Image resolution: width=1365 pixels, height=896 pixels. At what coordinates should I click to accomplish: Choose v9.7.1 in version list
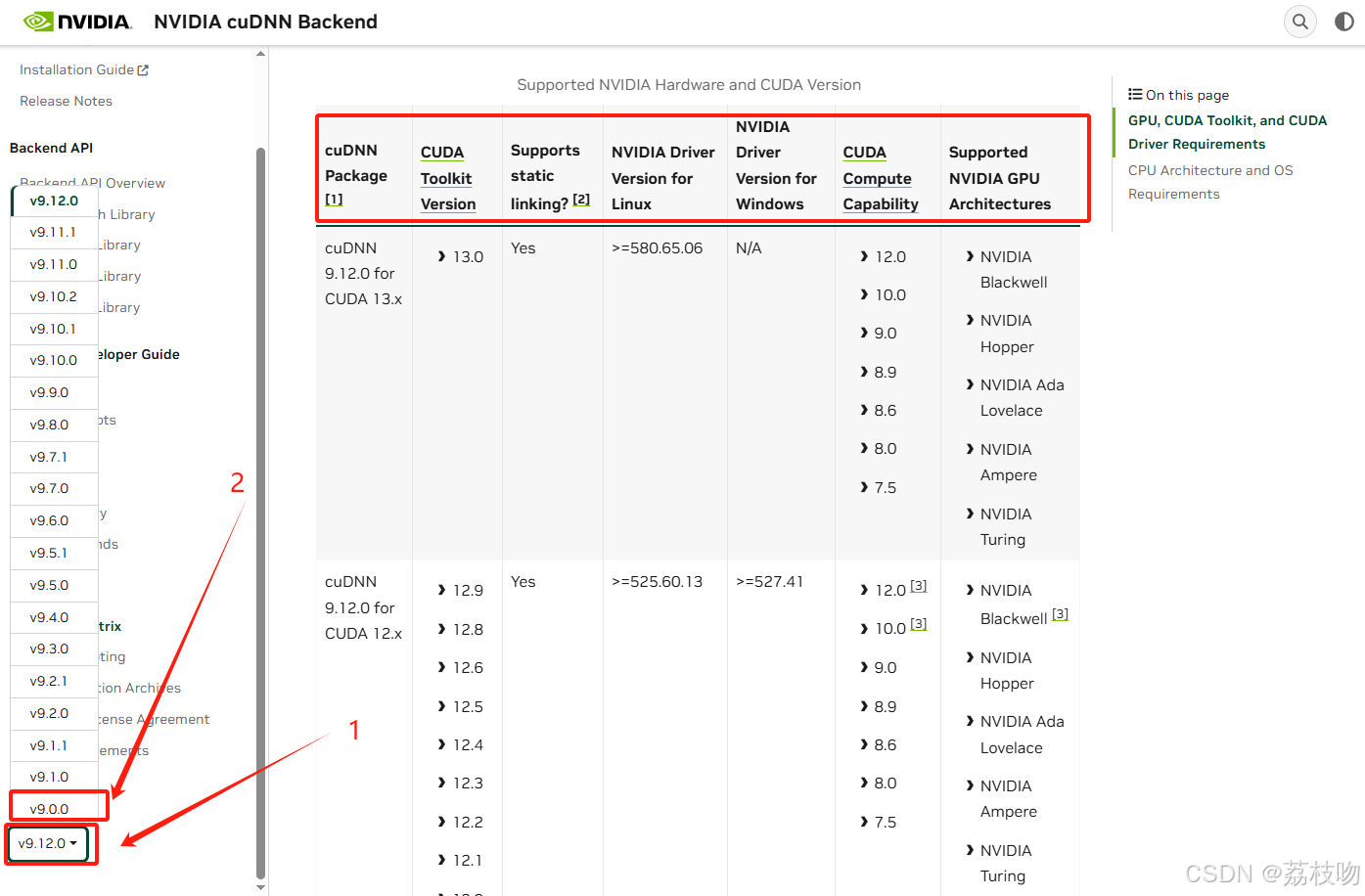[54, 457]
